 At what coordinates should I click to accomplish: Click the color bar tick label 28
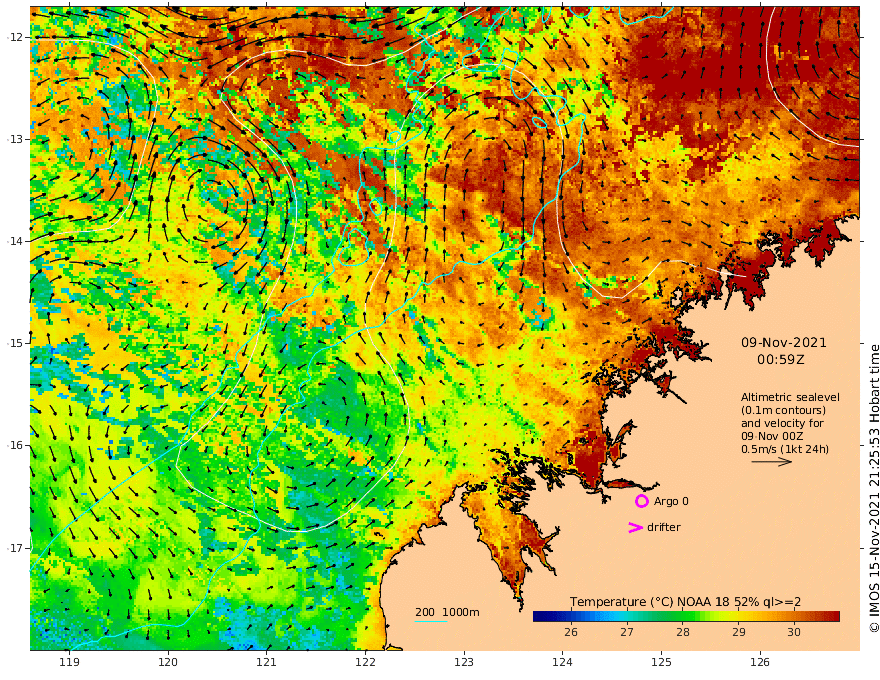click(682, 632)
